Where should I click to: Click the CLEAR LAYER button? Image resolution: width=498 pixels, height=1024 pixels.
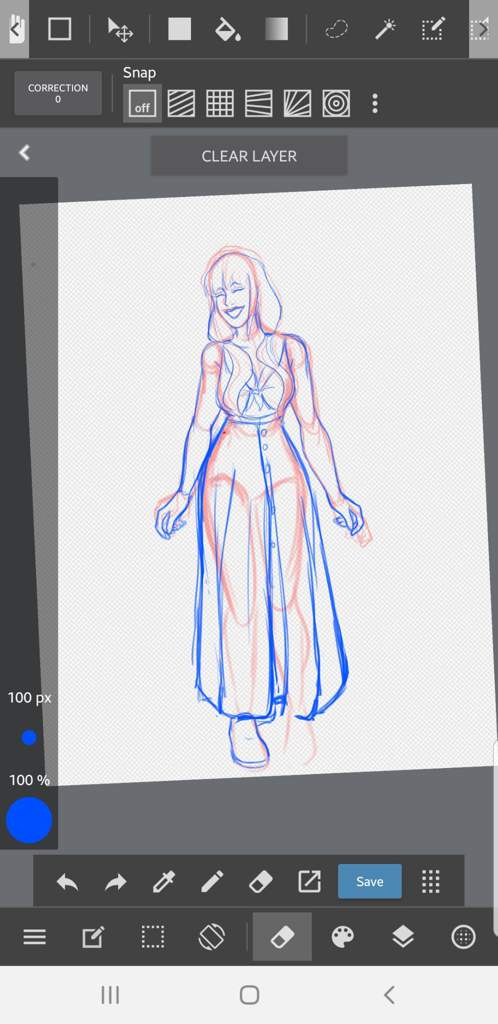tap(249, 156)
